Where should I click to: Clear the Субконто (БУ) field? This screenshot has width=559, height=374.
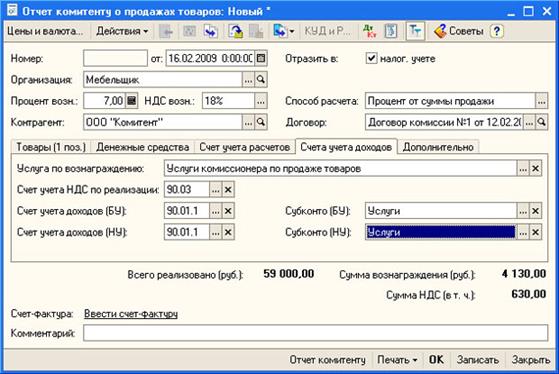[535, 211]
